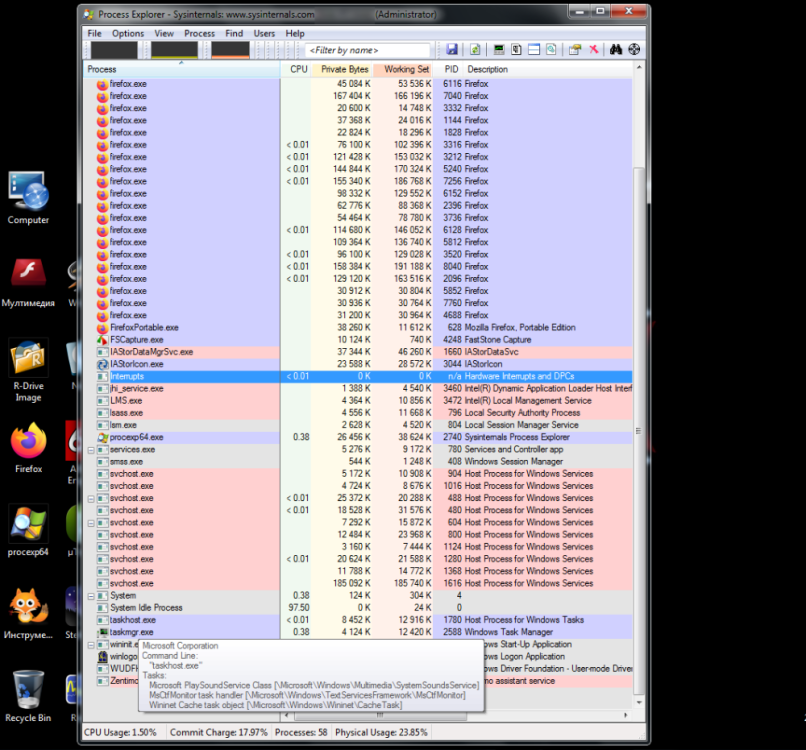
Task: Click the scroll-down arrow of the process list
Action: point(639,702)
